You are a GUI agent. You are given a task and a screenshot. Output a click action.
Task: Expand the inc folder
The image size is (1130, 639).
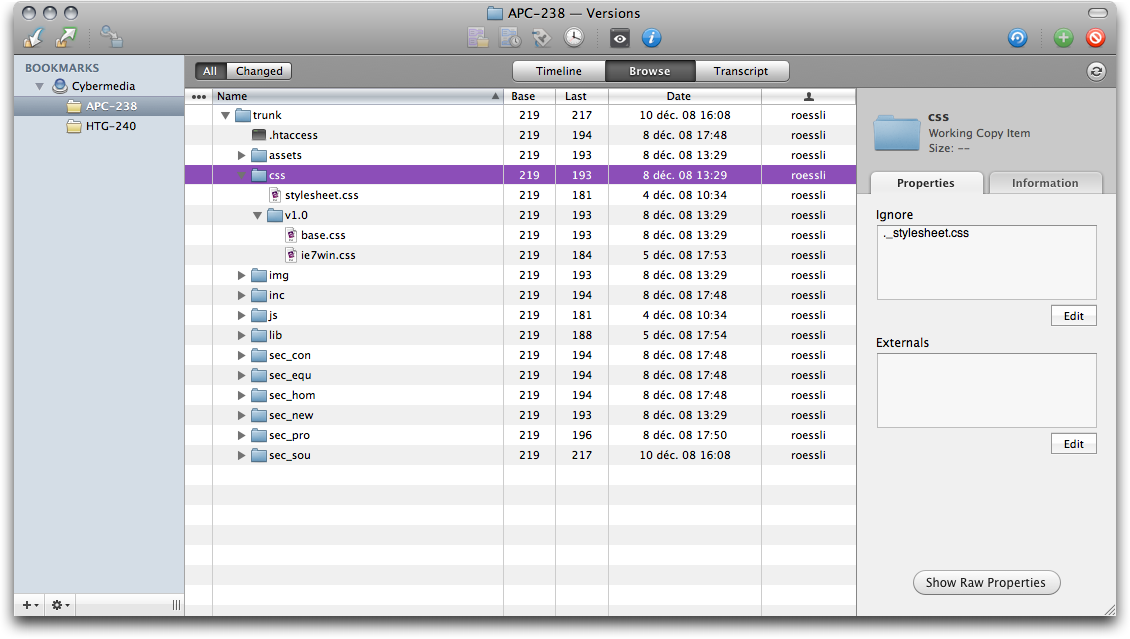[241, 295]
